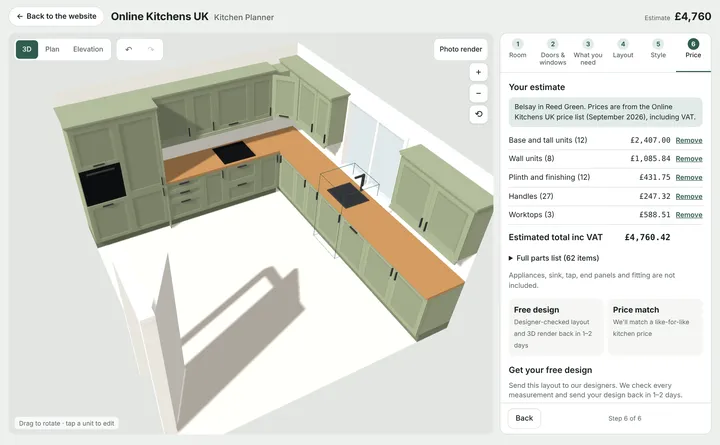Click the Plinth and finishing (12) label

point(549,177)
